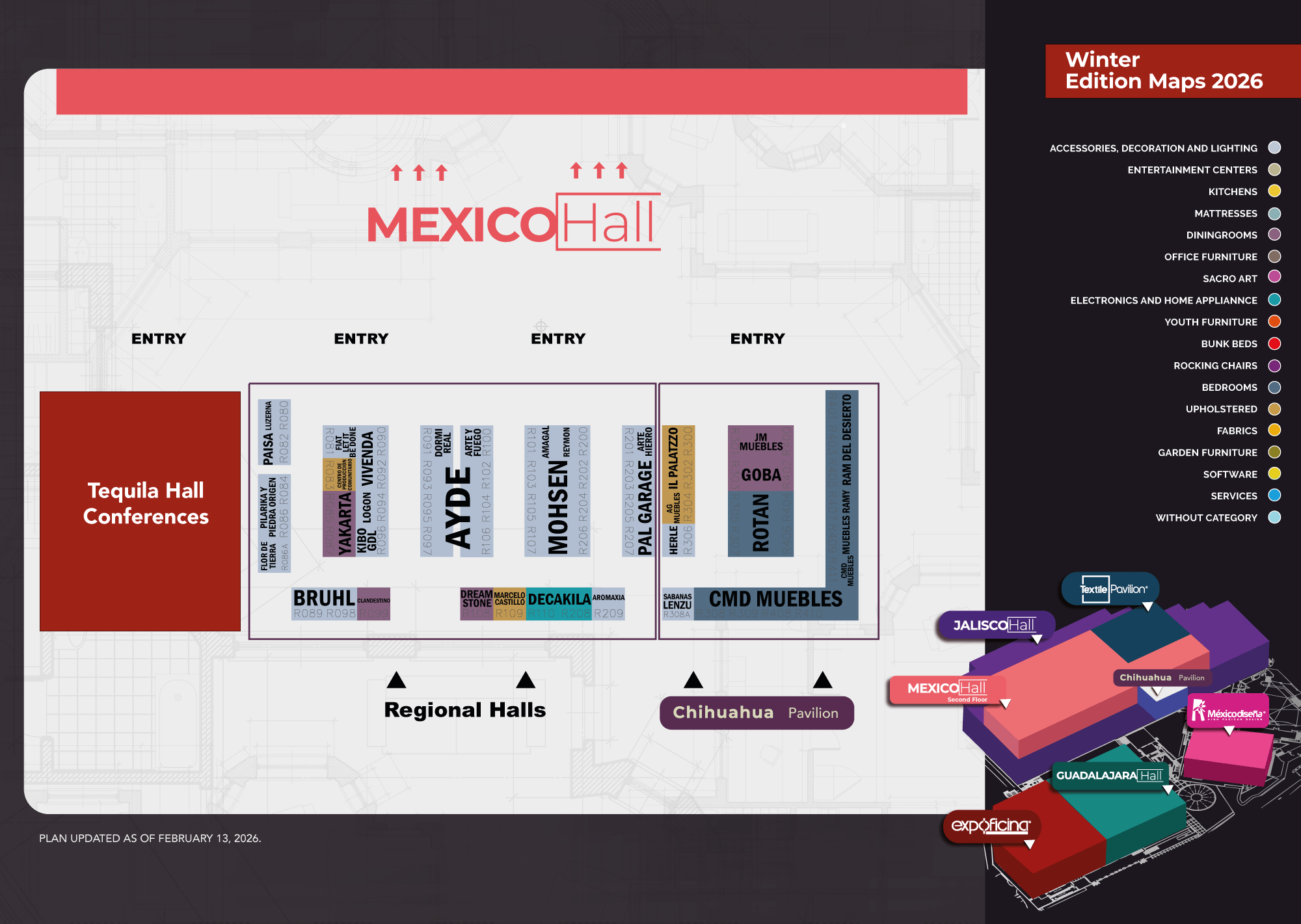This screenshot has width=1301, height=924.
Task: Select the CMD MUEBLES booth
Action: click(775, 600)
